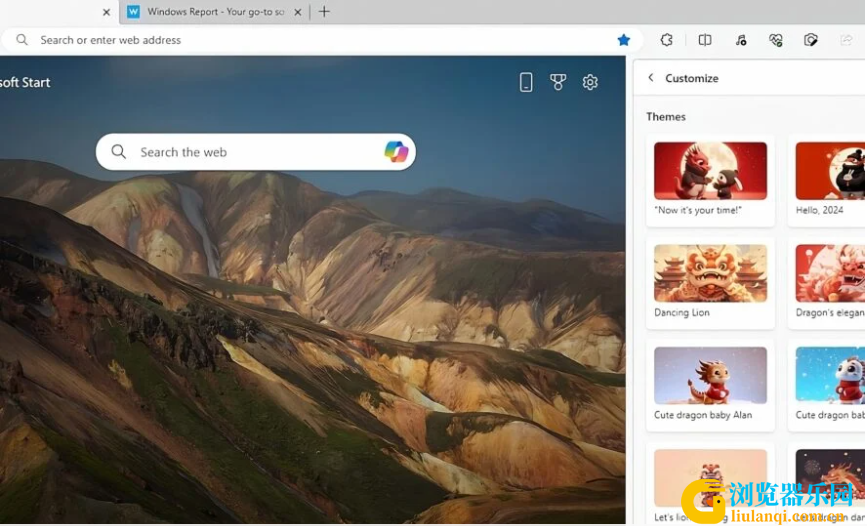This screenshot has height=526, width=867.
Task: Click the Themes heading
Action: 666,117
